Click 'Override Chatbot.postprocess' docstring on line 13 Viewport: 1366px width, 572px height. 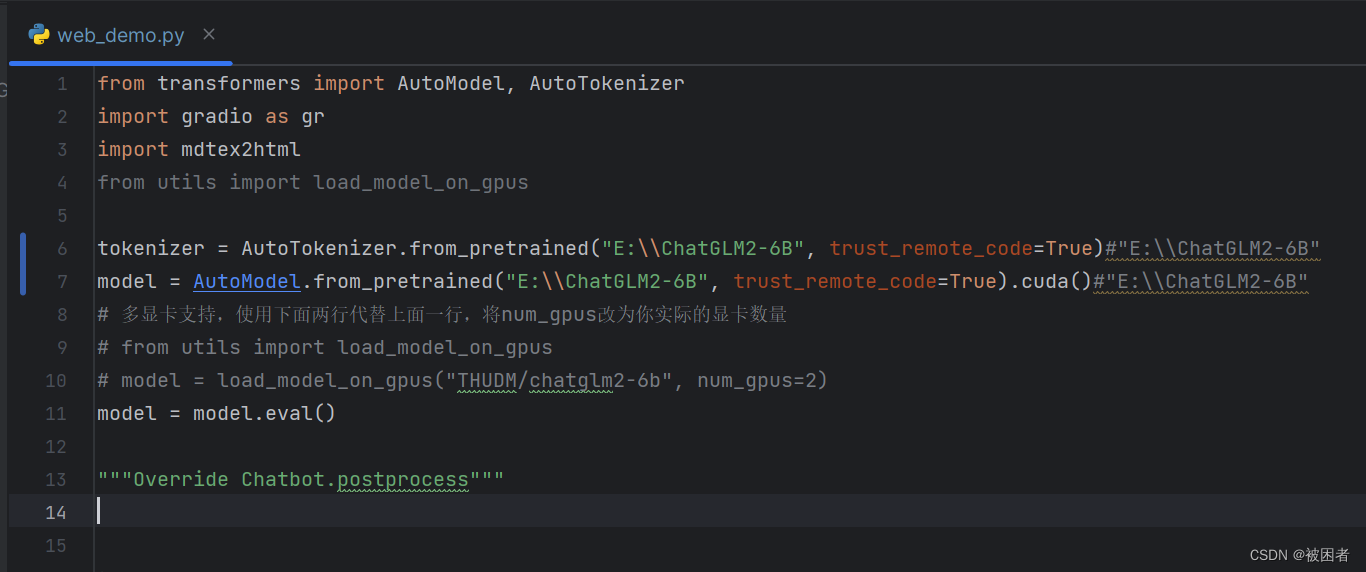coord(301,480)
